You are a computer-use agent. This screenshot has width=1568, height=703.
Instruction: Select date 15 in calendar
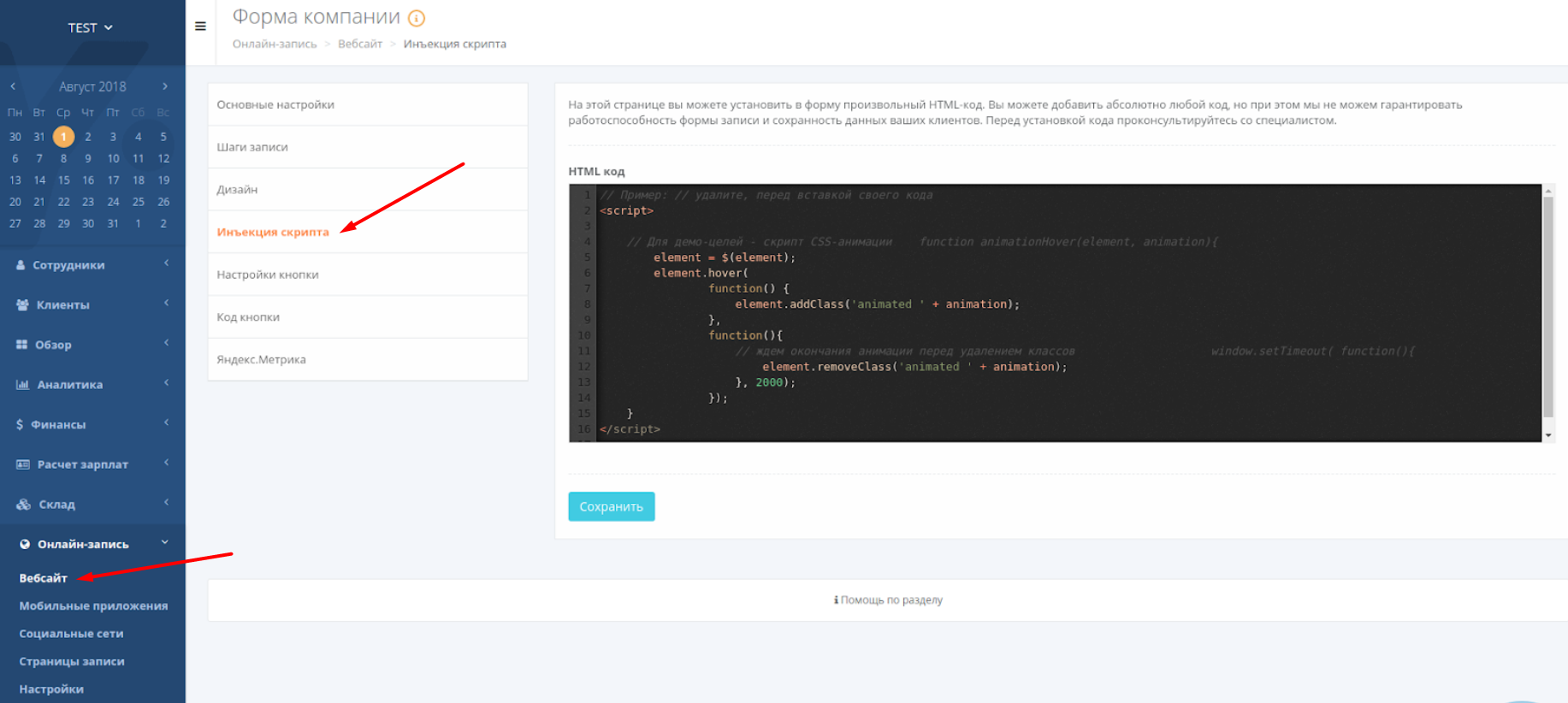click(63, 180)
